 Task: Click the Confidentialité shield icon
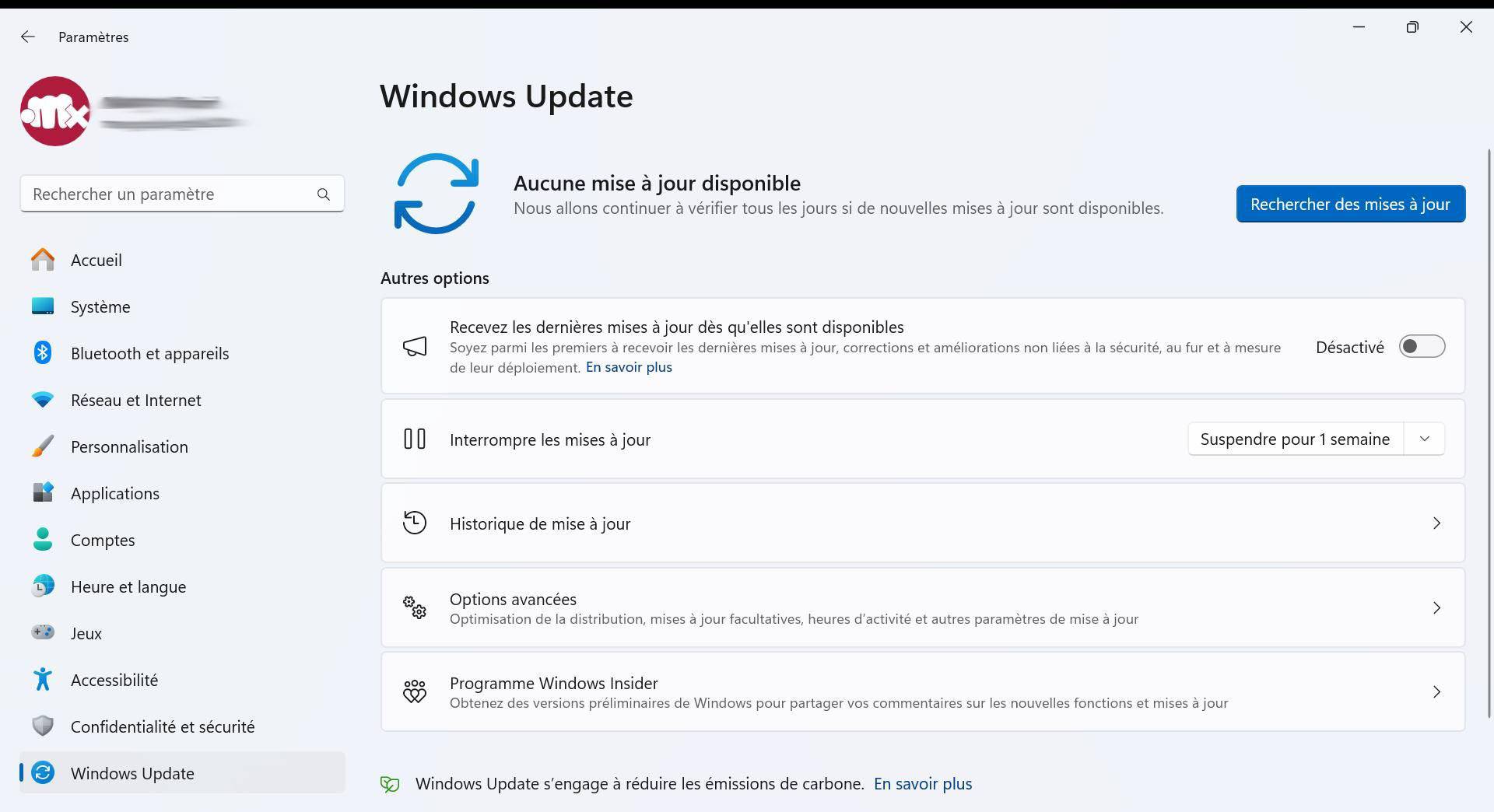tap(43, 726)
